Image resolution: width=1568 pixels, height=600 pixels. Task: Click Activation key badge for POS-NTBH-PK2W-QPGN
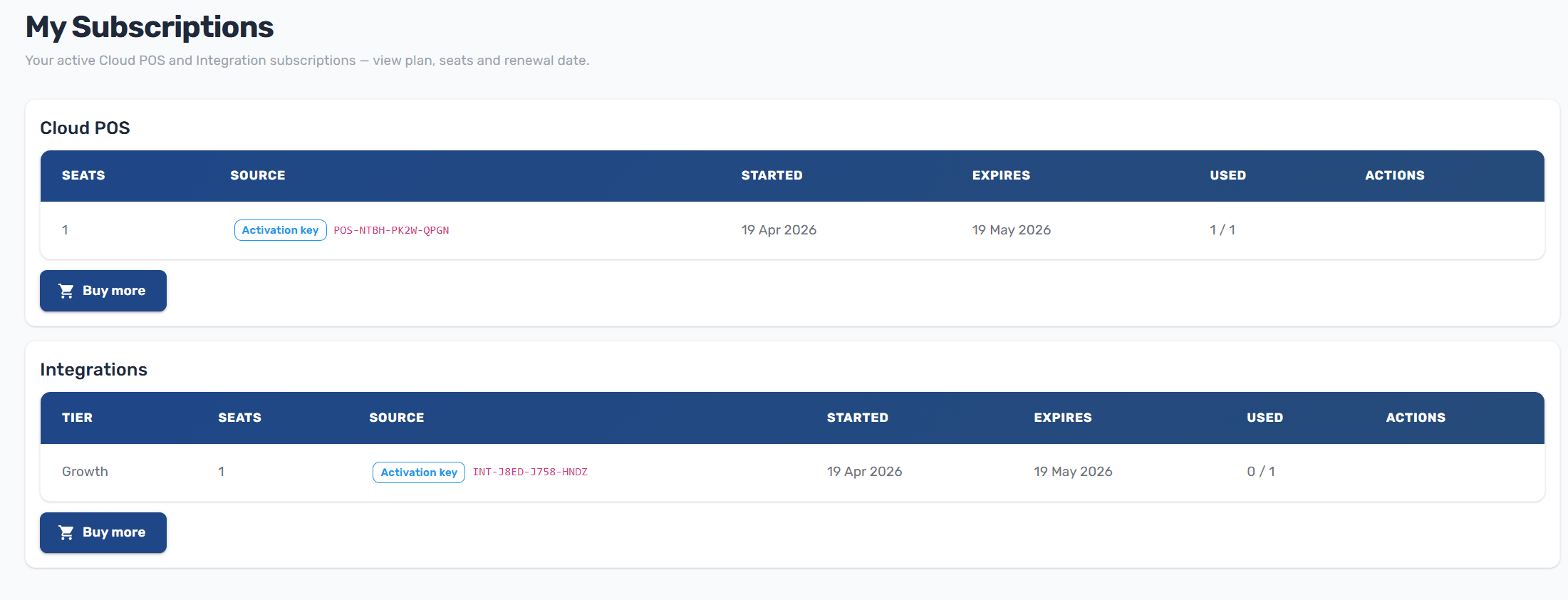281,230
